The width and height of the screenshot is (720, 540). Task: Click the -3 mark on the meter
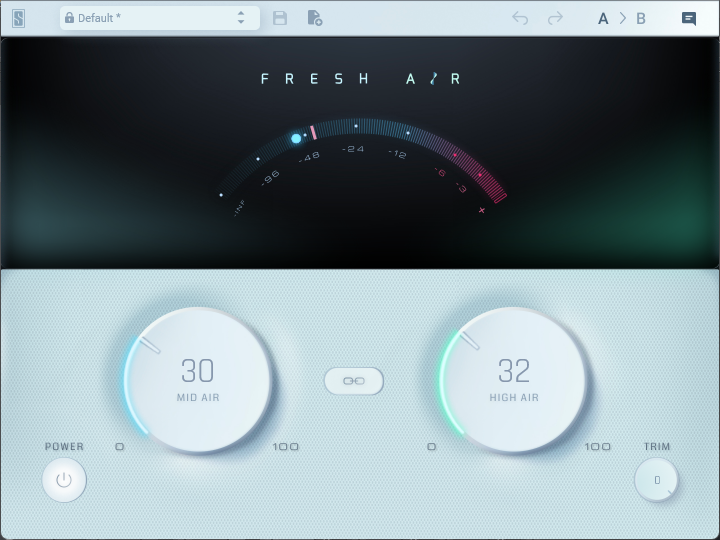pyautogui.click(x=461, y=187)
